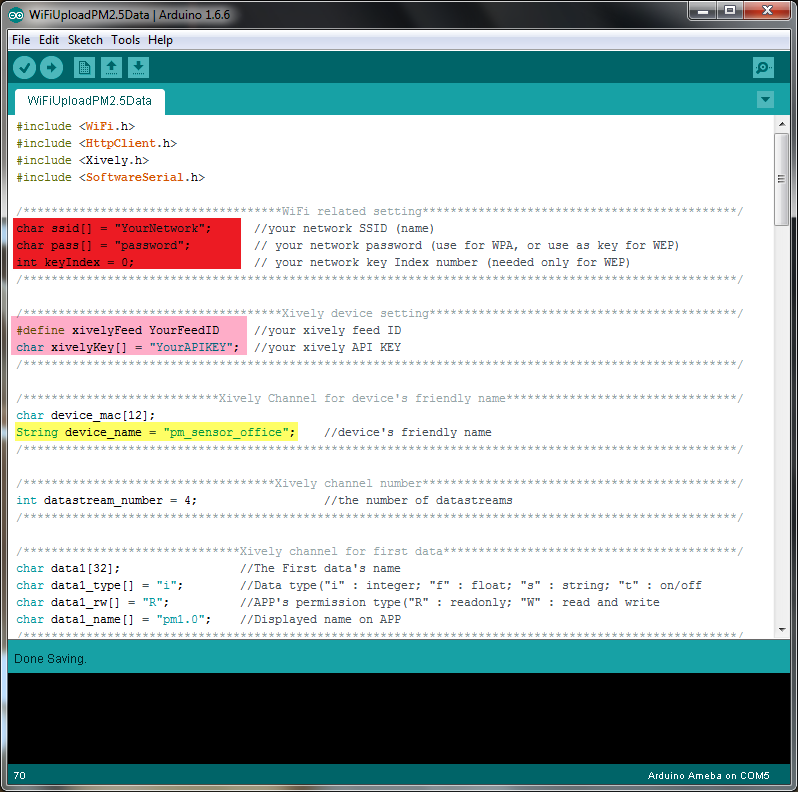The image size is (798, 792).
Task: Select the WiFiUploadPM2.5Data tab
Action: coord(90,101)
